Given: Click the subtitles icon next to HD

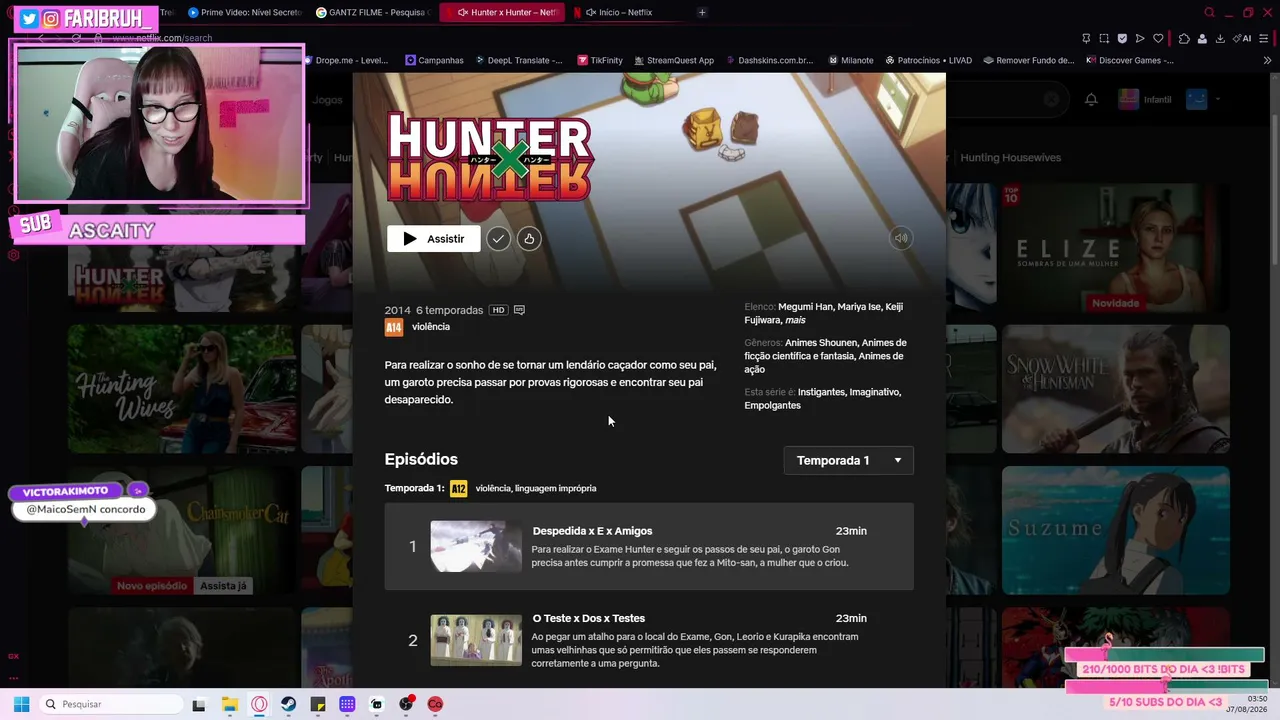Looking at the screenshot, I should [519, 310].
